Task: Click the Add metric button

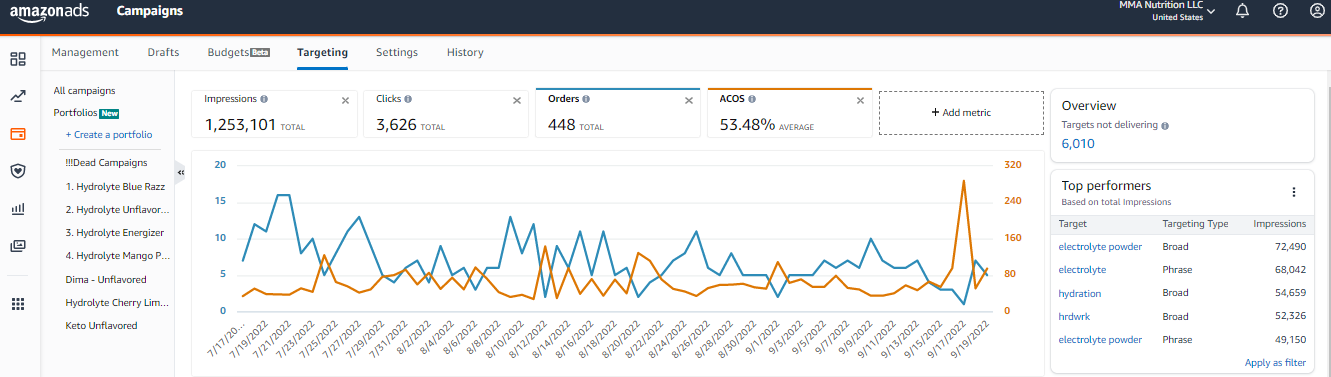Action: [x=961, y=113]
